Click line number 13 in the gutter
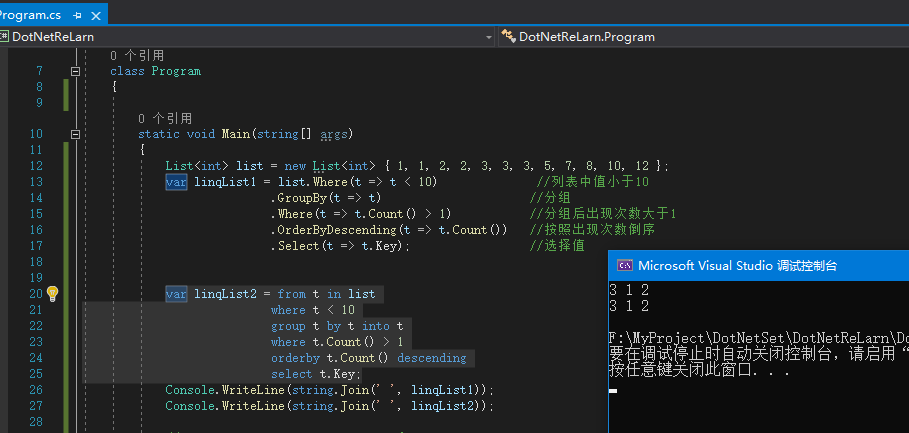This screenshot has width=909, height=433. 37,181
